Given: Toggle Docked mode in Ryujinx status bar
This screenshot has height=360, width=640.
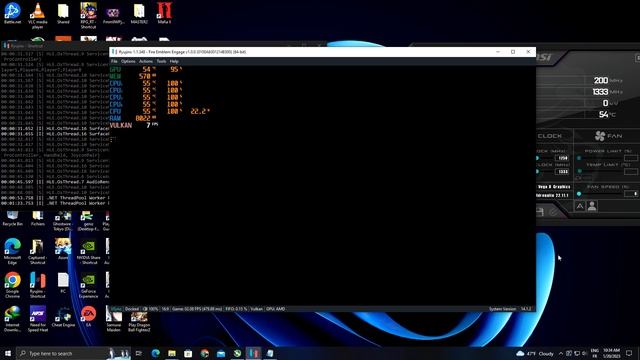Looking at the screenshot, I should pyautogui.click(x=132, y=309).
